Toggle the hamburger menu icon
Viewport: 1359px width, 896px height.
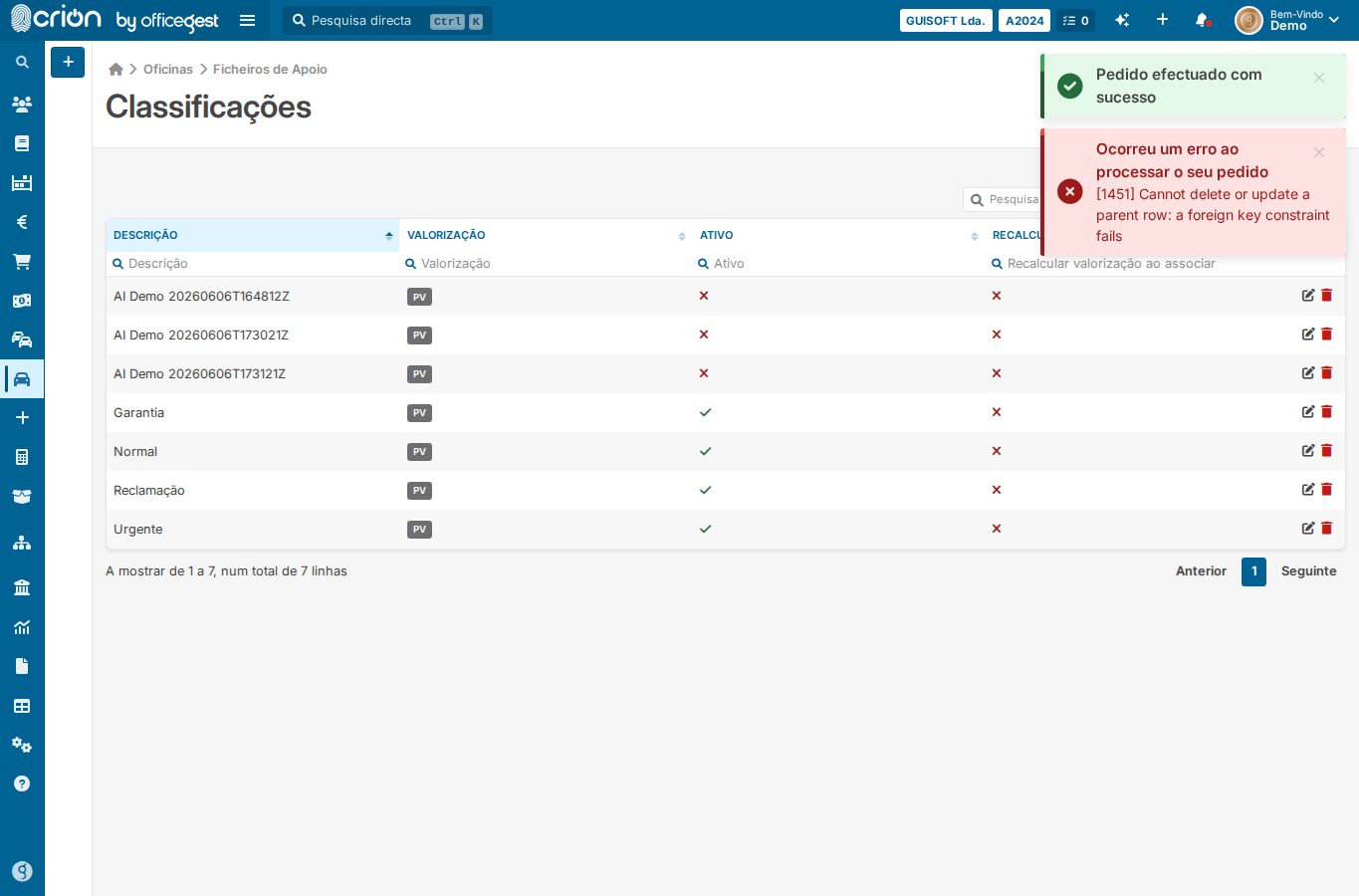pos(248,20)
